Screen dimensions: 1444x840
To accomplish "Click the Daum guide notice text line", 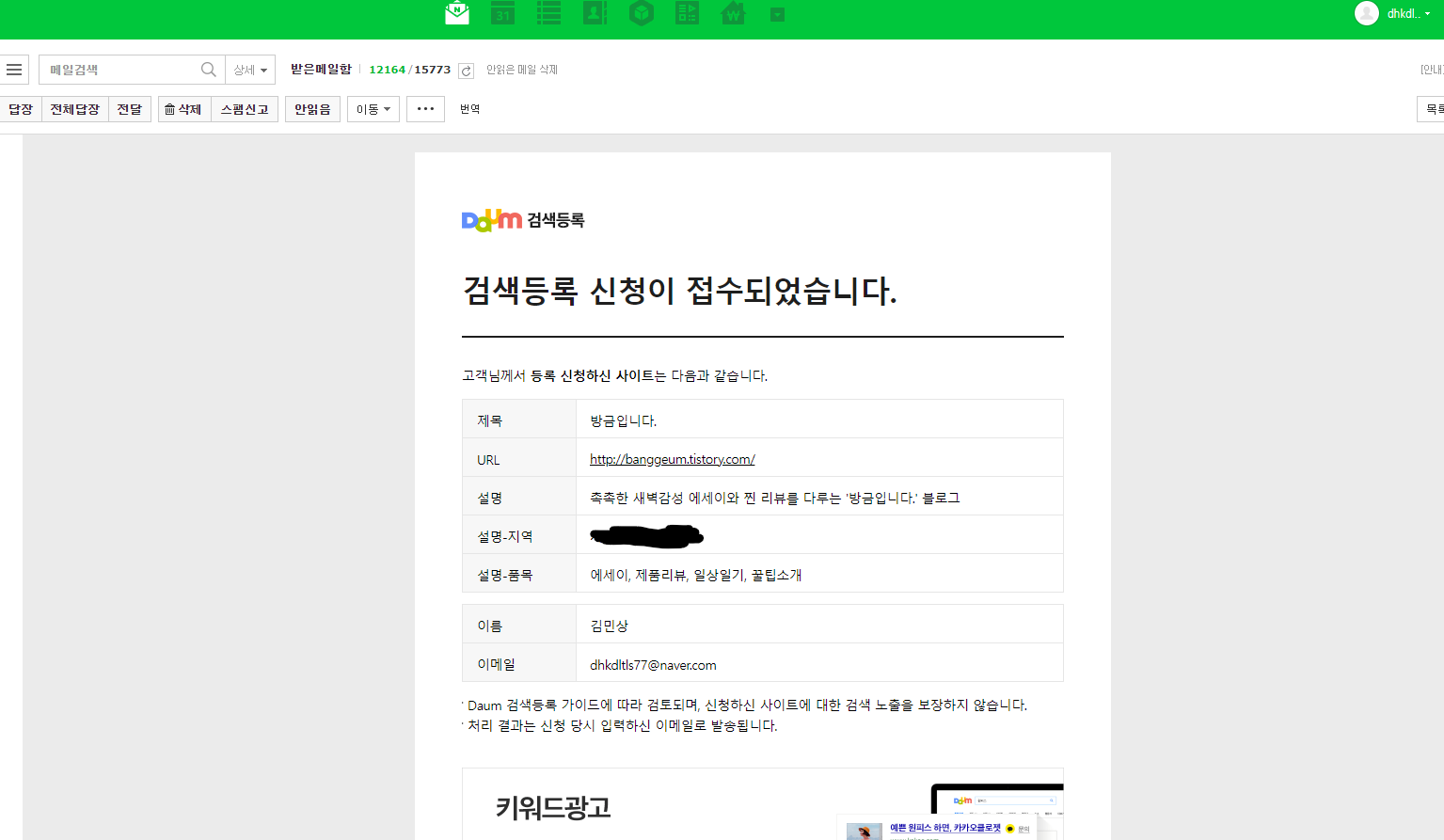I will 745,705.
